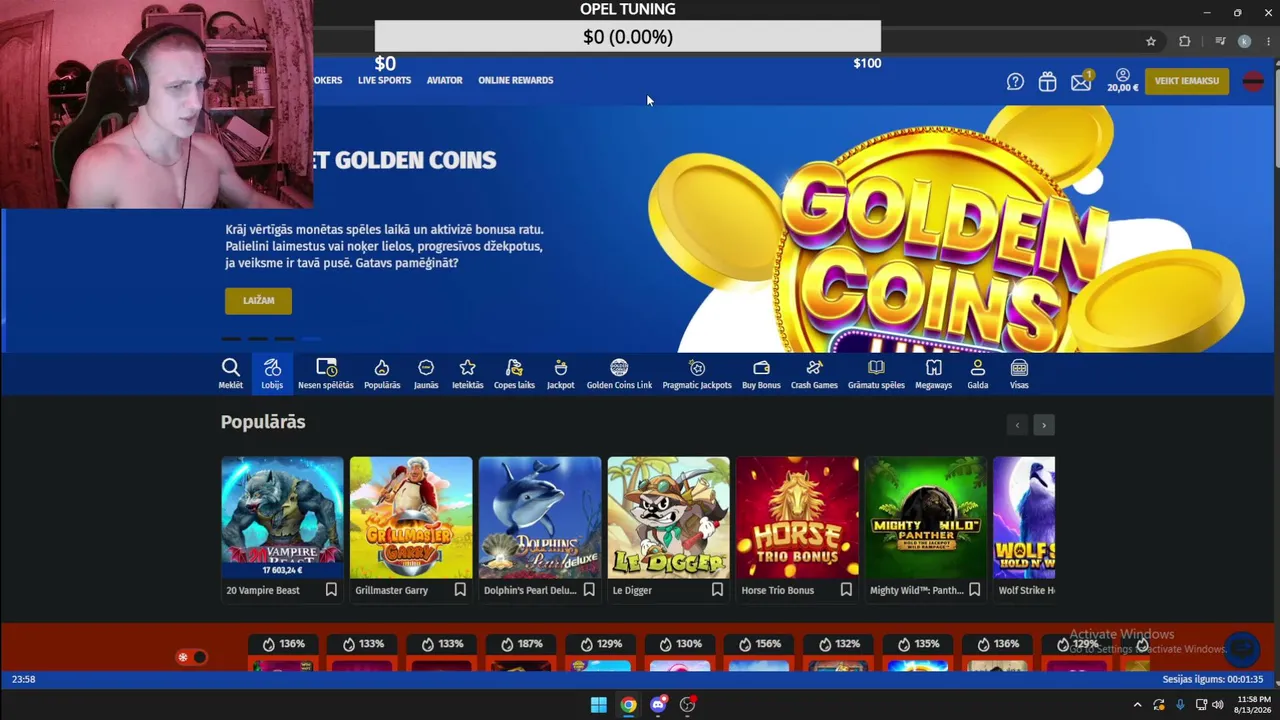Open the system volume icon
The height and width of the screenshot is (720, 1280).
tap(1218, 705)
